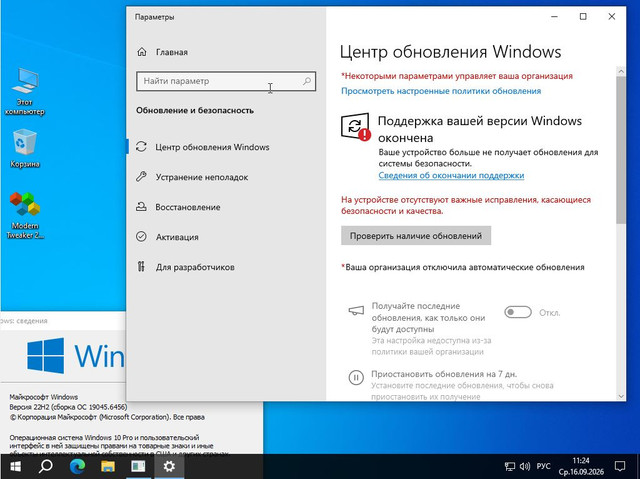Image resolution: width=640 pixels, height=479 pixels.
Task: Open notification center icon
Action: 620,466
